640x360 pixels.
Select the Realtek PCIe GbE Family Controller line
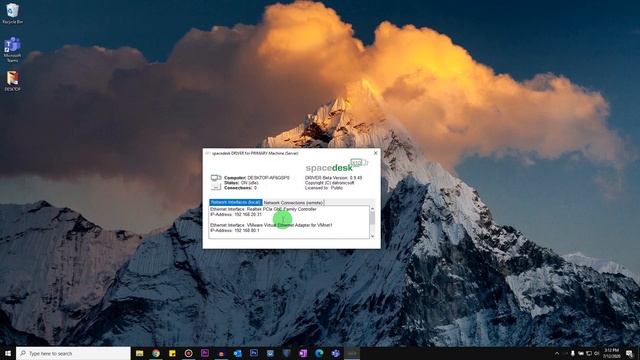(263, 209)
